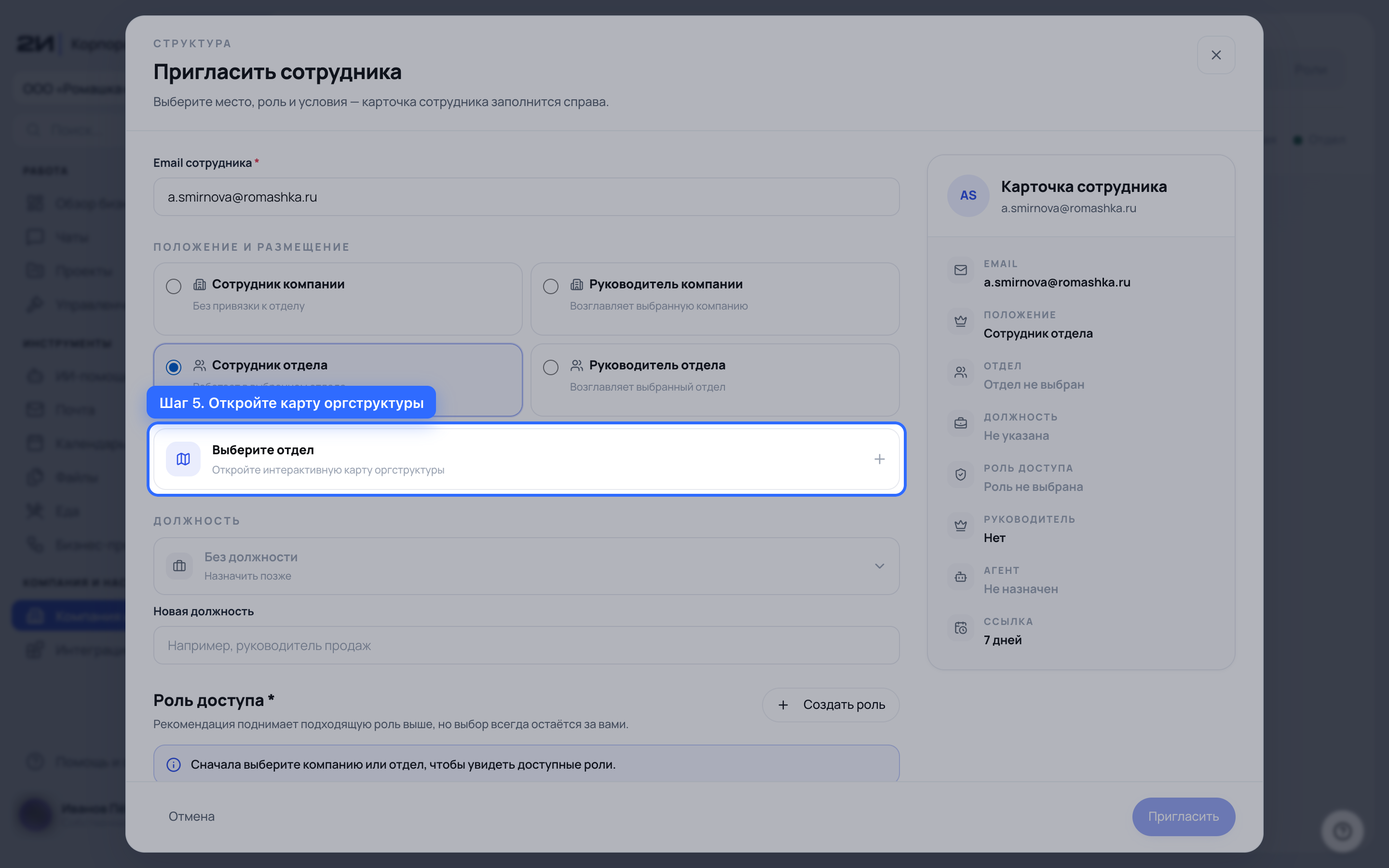Screen dimensions: 1389x868
Task: Click the Пригласить button
Action: (1184, 816)
